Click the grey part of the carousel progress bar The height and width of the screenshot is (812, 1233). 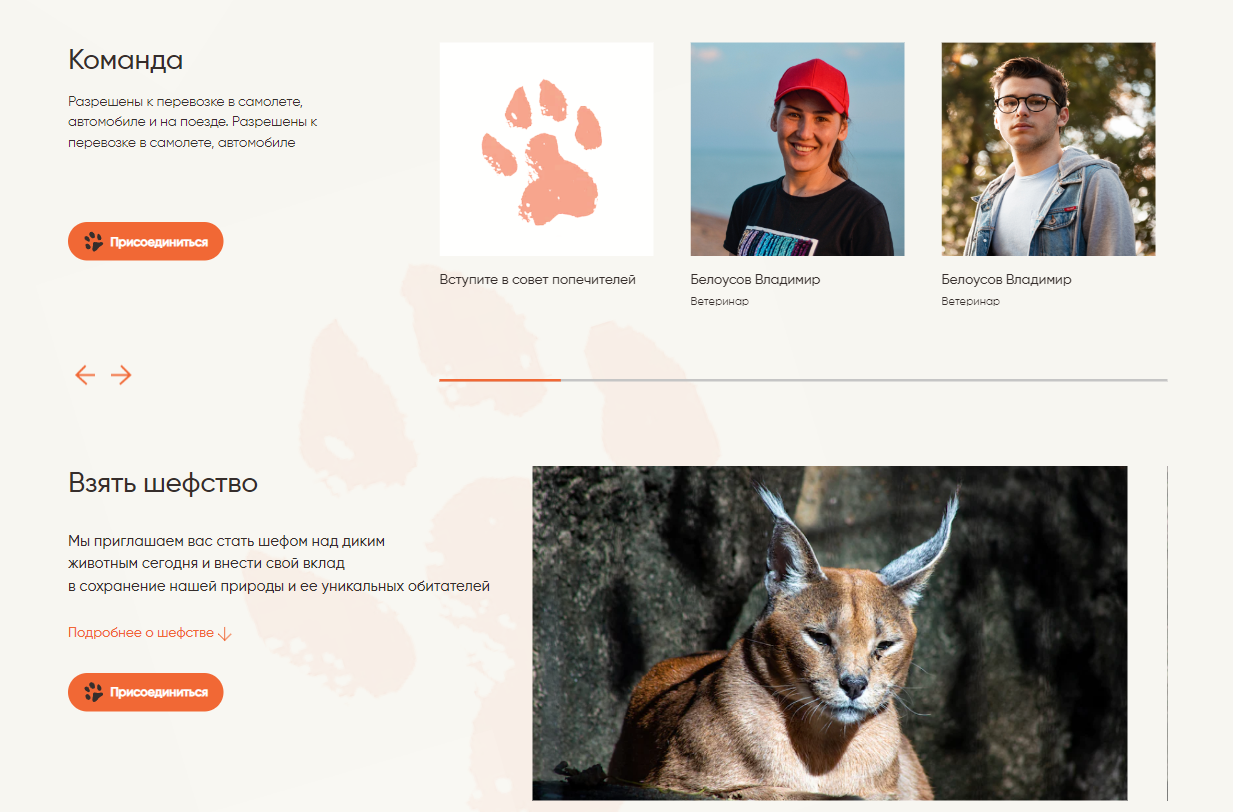864,380
